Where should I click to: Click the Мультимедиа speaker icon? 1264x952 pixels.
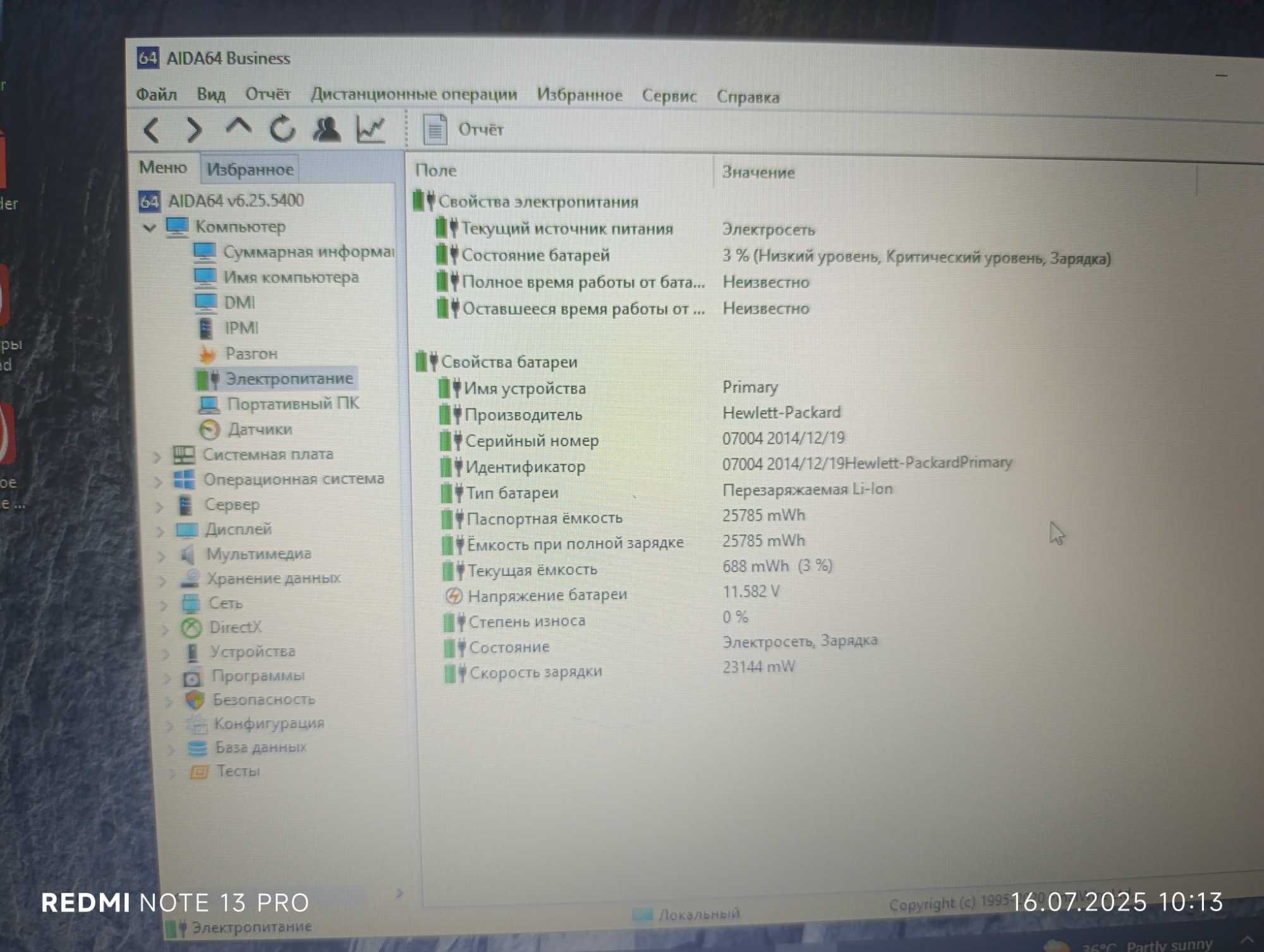188,554
